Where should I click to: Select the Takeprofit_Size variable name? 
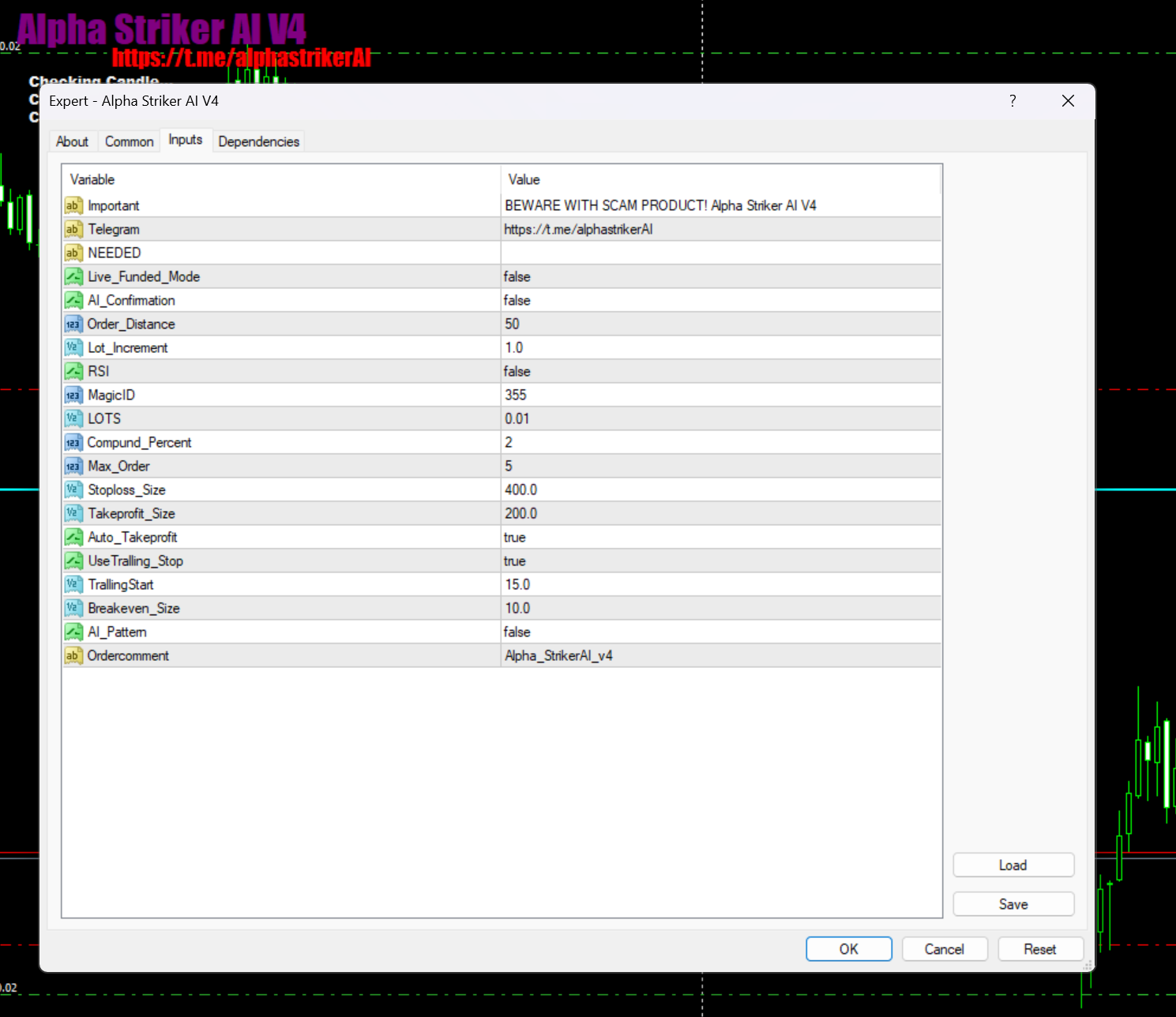click(131, 513)
